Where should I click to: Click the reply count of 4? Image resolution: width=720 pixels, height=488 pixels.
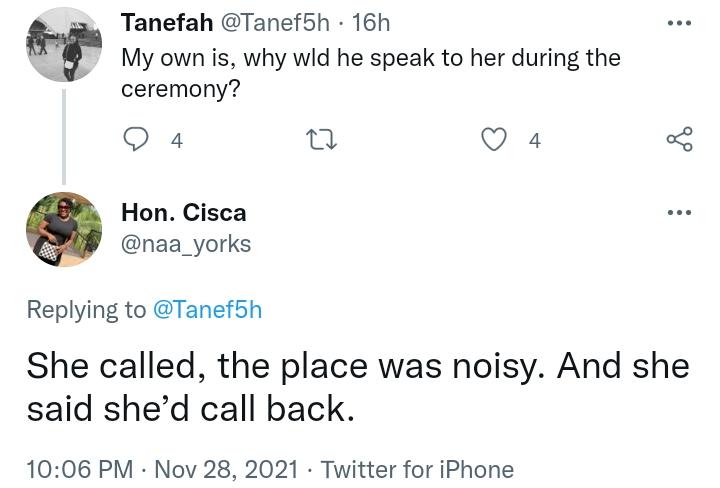click(x=177, y=141)
